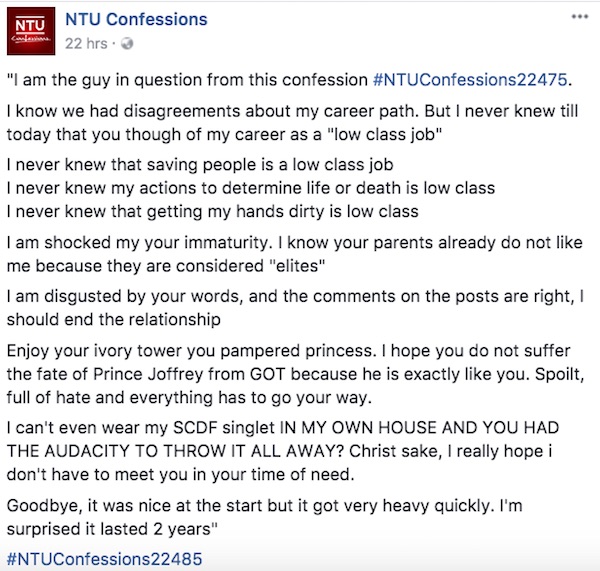This screenshot has width=600, height=571.
Task: Open the three-dot post options menu
Action: [578, 18]
